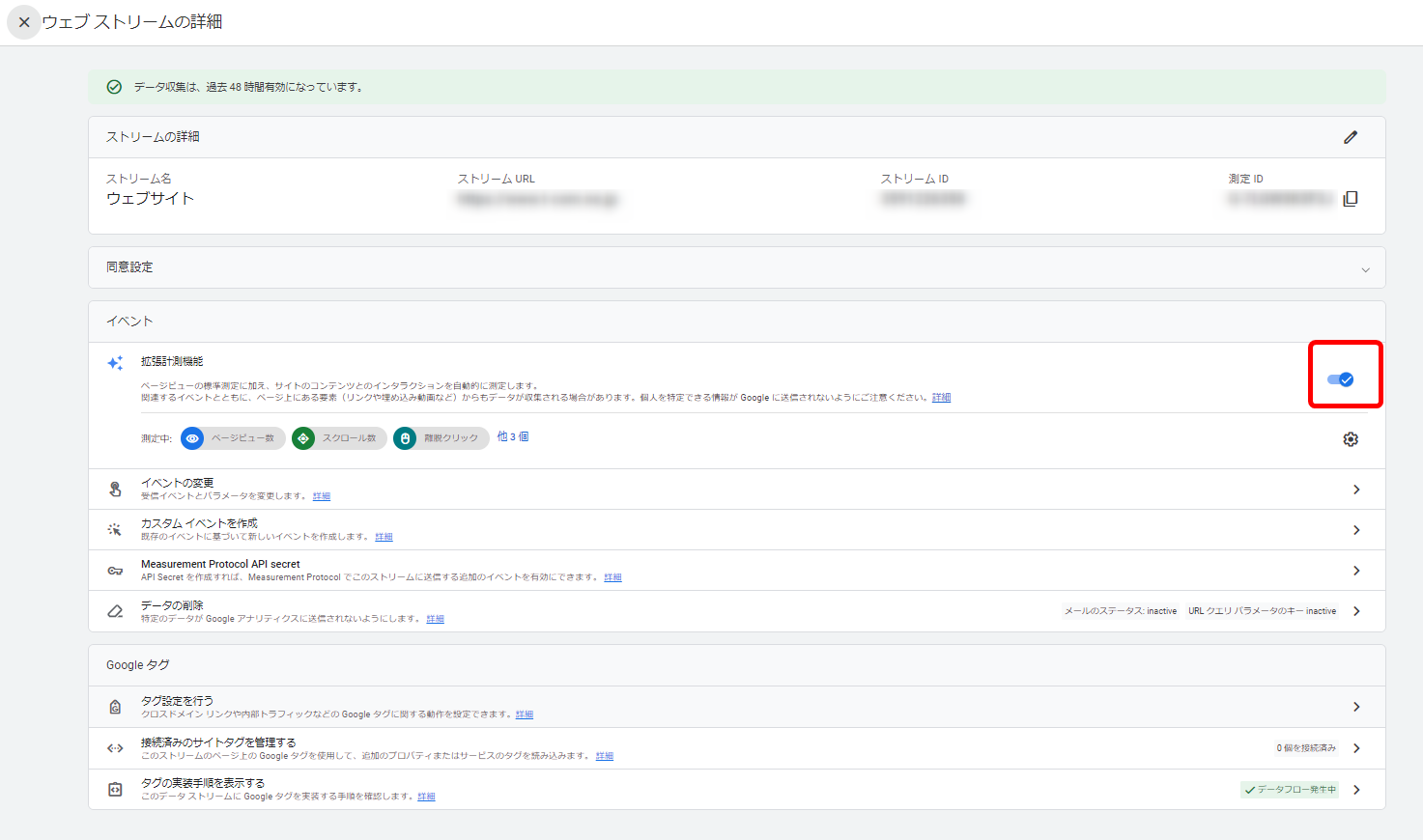1423x840 pixels.
Task: Click メールのステータス: inactive badge
Action: 1121,611
